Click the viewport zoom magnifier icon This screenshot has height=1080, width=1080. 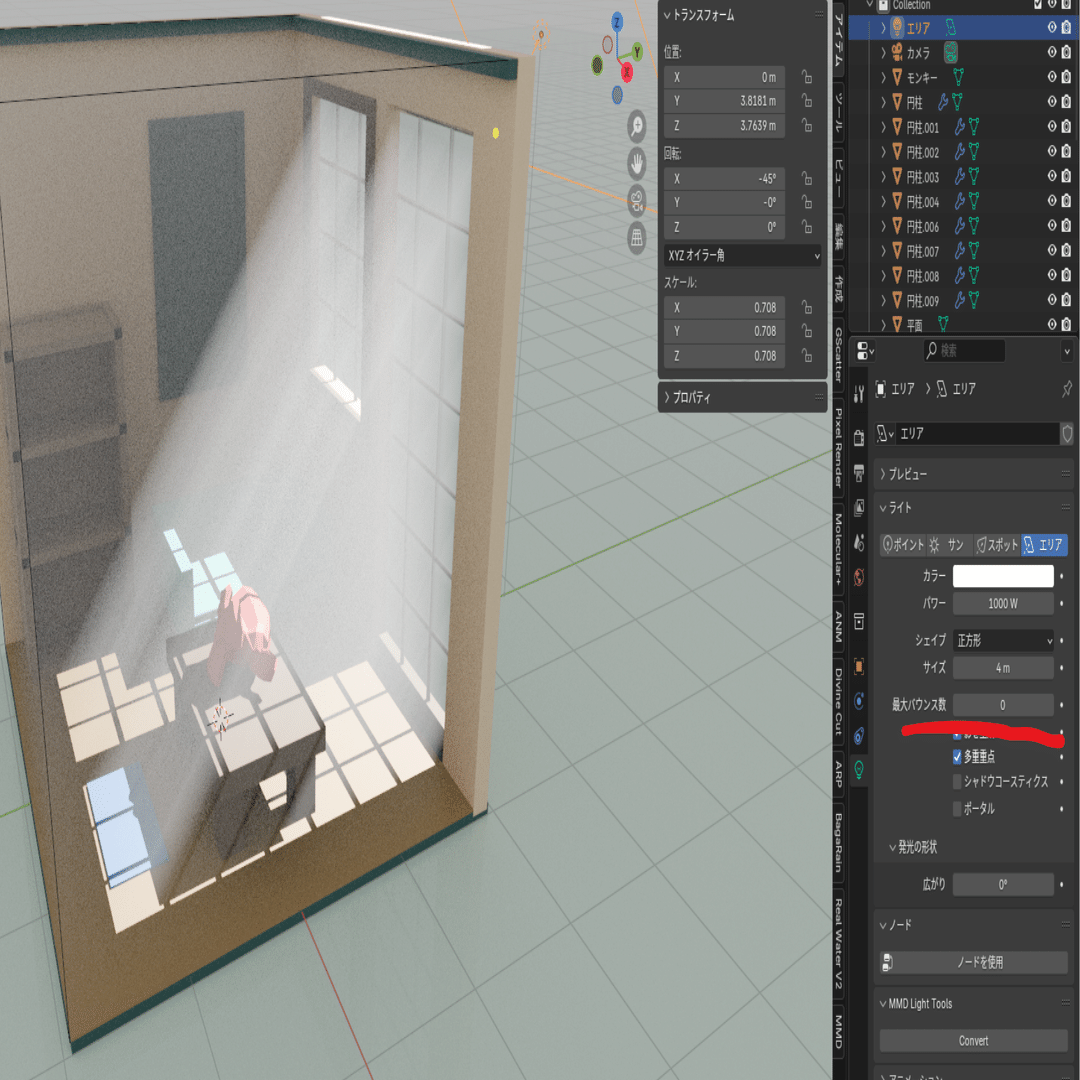pyautogui.click(x=636, y=126)
